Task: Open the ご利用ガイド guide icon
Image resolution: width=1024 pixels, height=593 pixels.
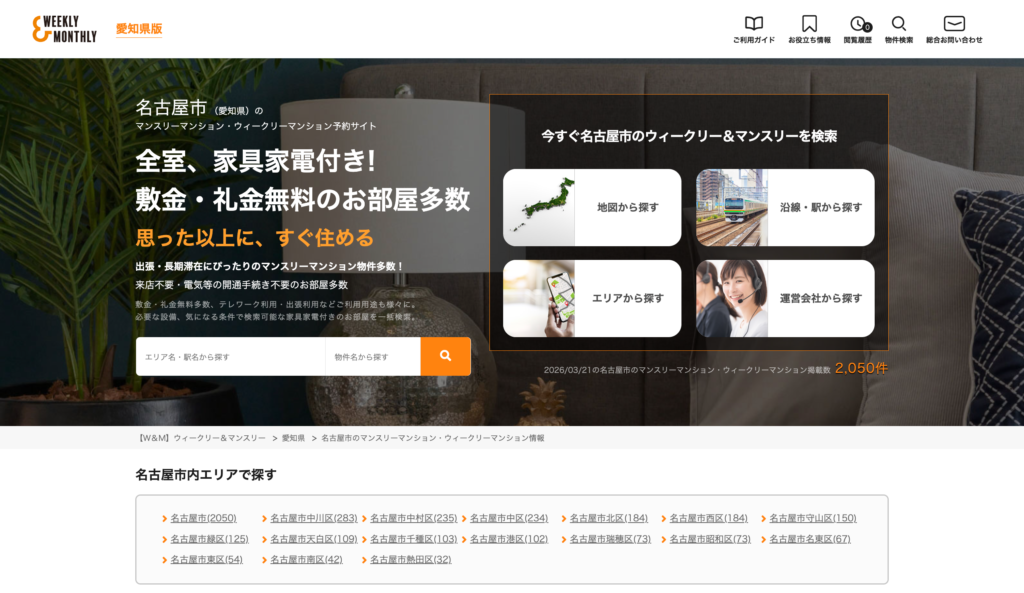Action: coord(753,26)
